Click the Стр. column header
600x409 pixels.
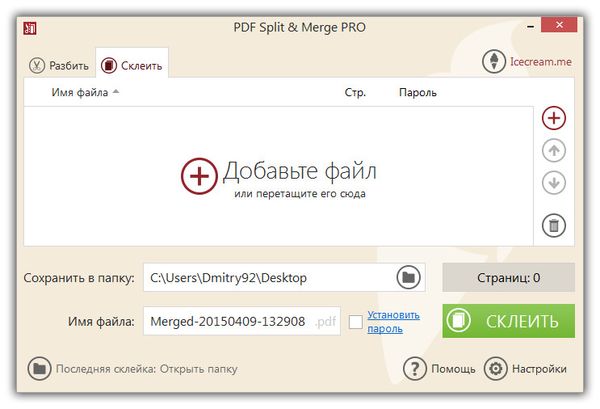coord(354,93)
